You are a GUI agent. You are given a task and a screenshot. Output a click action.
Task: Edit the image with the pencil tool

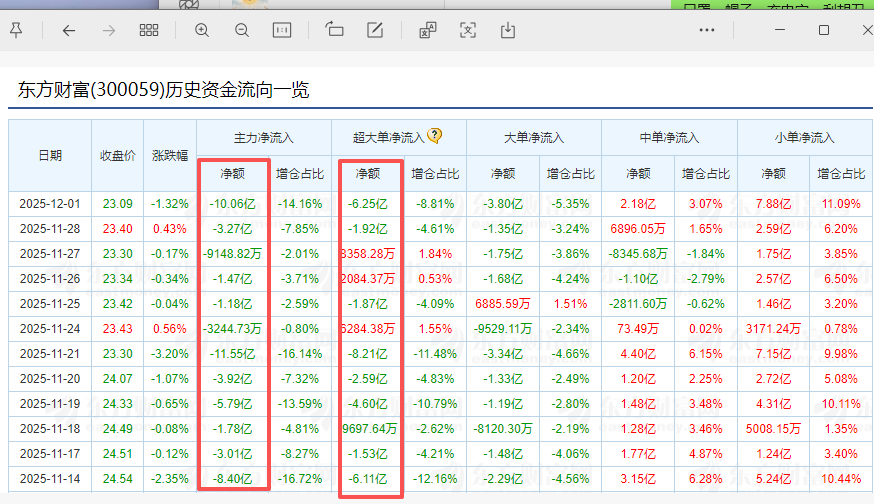375,30
